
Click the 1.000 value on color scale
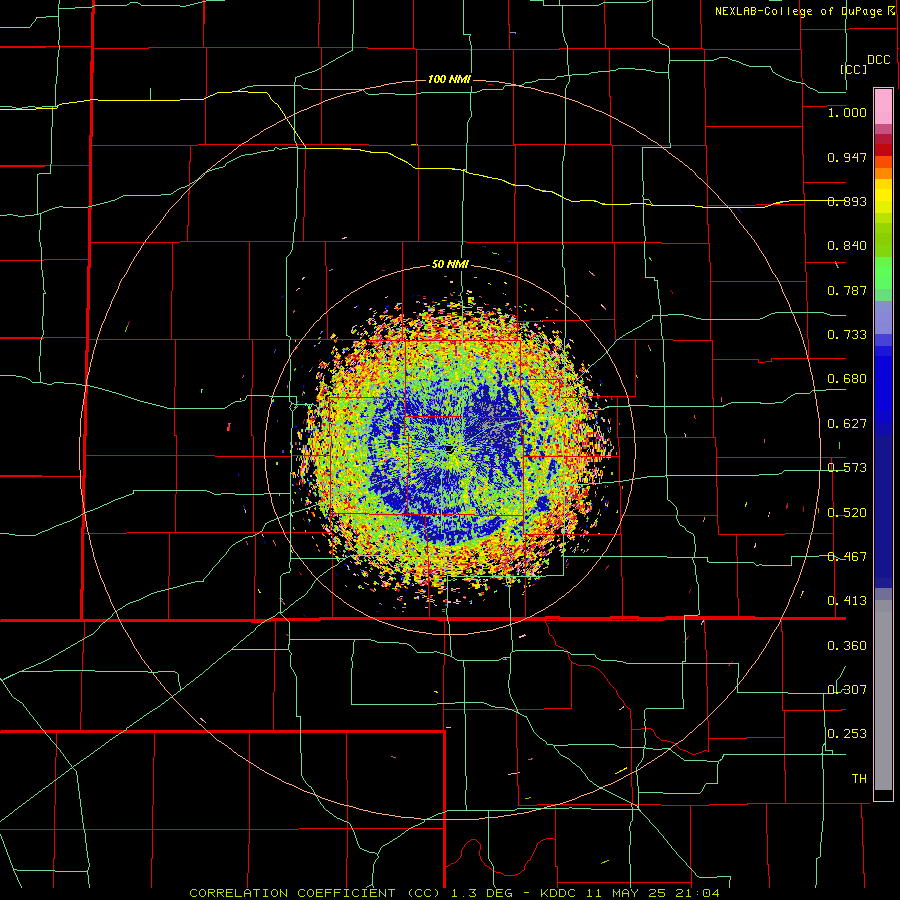tap(847, 112)
